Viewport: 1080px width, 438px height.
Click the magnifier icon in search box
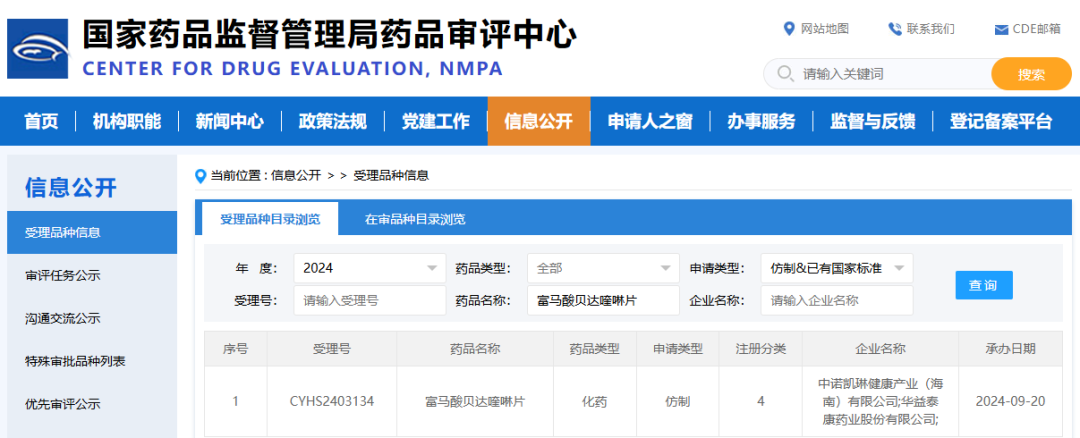tap(785, 74)
